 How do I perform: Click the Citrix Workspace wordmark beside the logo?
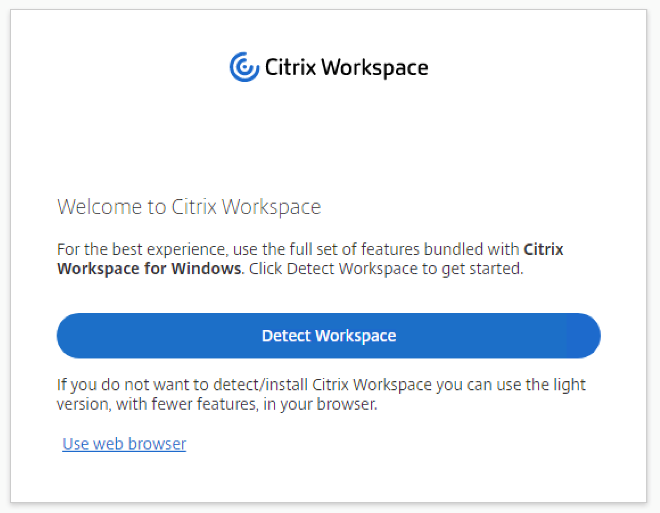tap(346, 68)
